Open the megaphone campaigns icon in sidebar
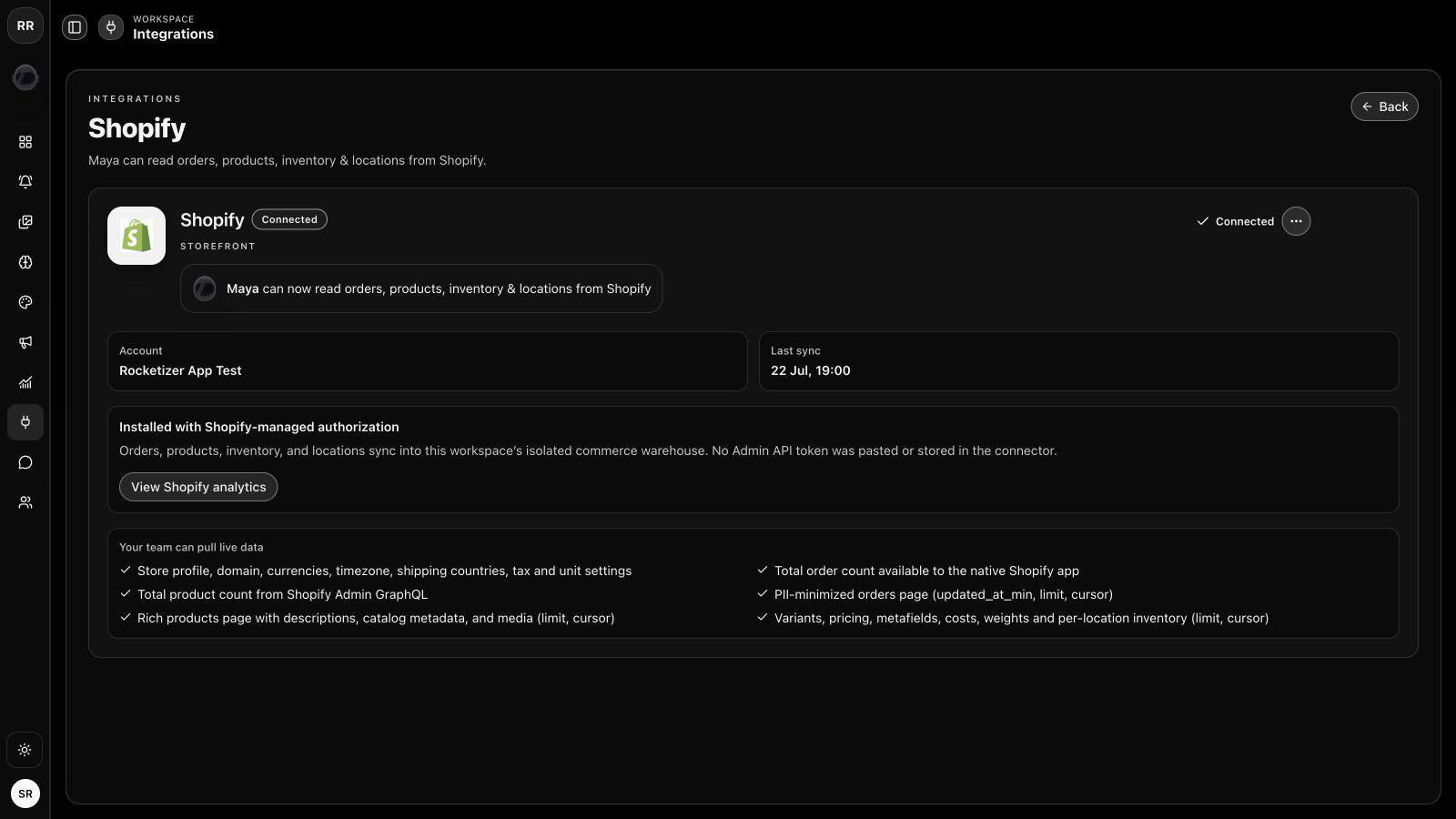Viewport: 1456px width, 819px height. coord(25,342)
